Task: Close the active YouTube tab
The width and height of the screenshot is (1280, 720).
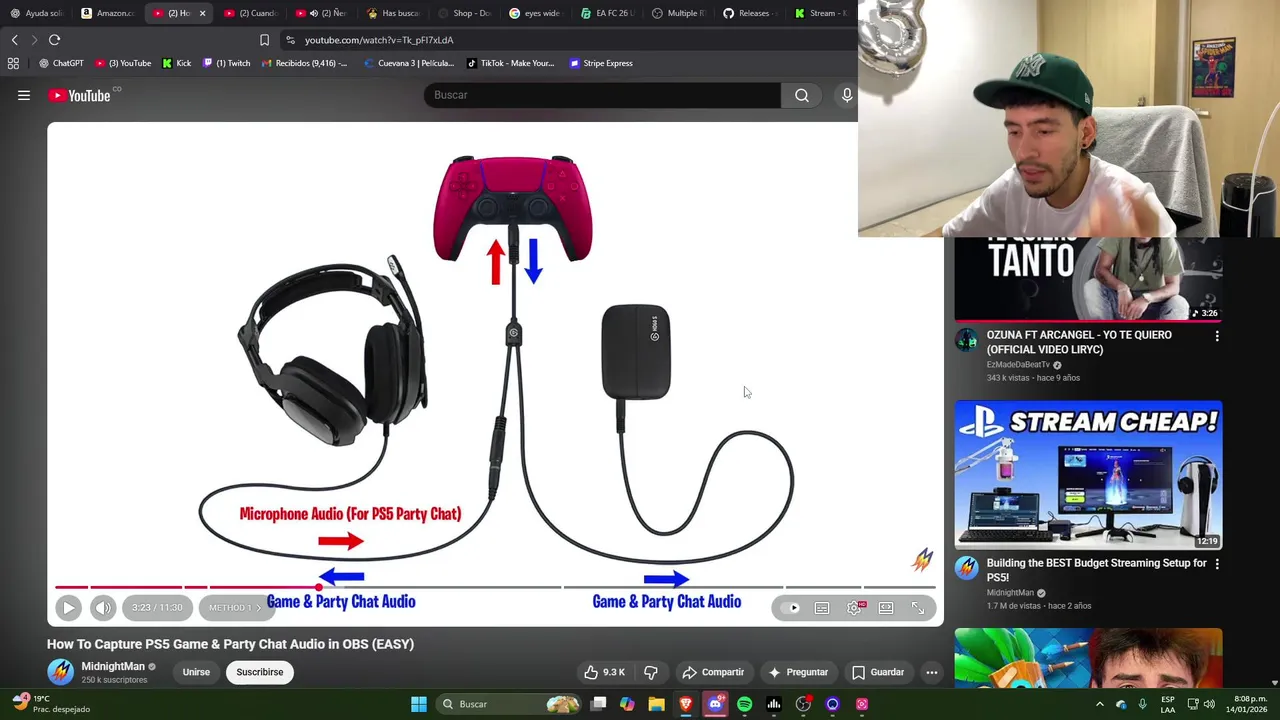Action: coord(202,13)
